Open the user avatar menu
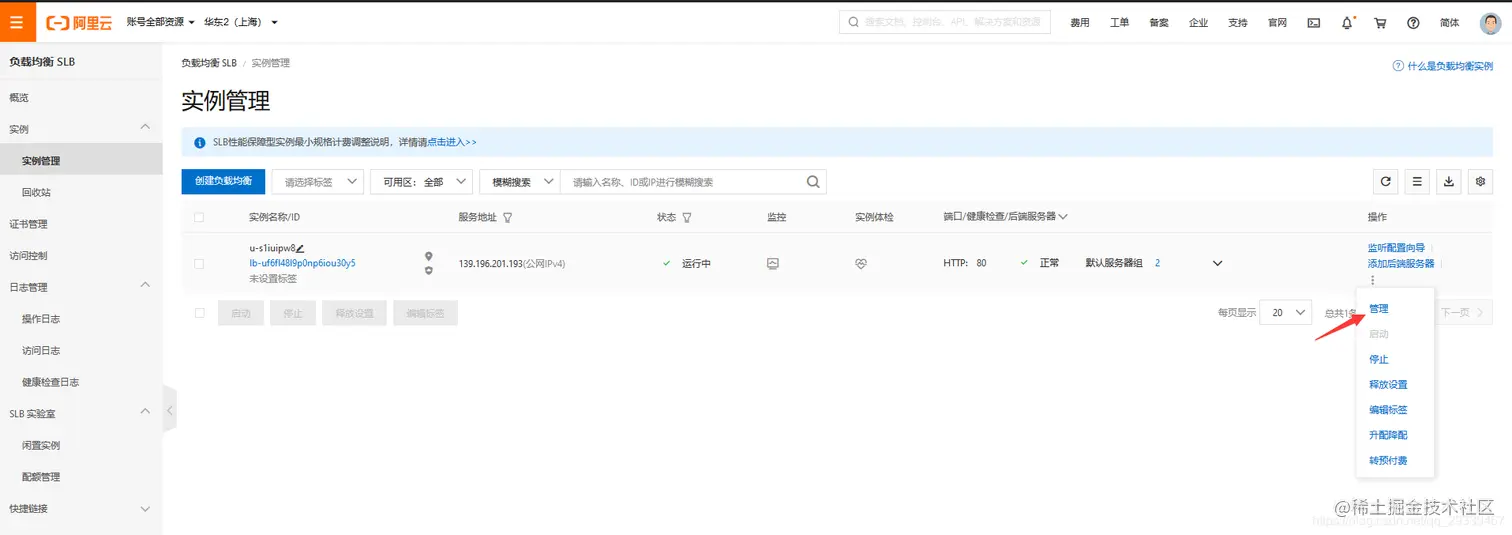This screenshot has width=1512, height=535. tap(1490, 23)
